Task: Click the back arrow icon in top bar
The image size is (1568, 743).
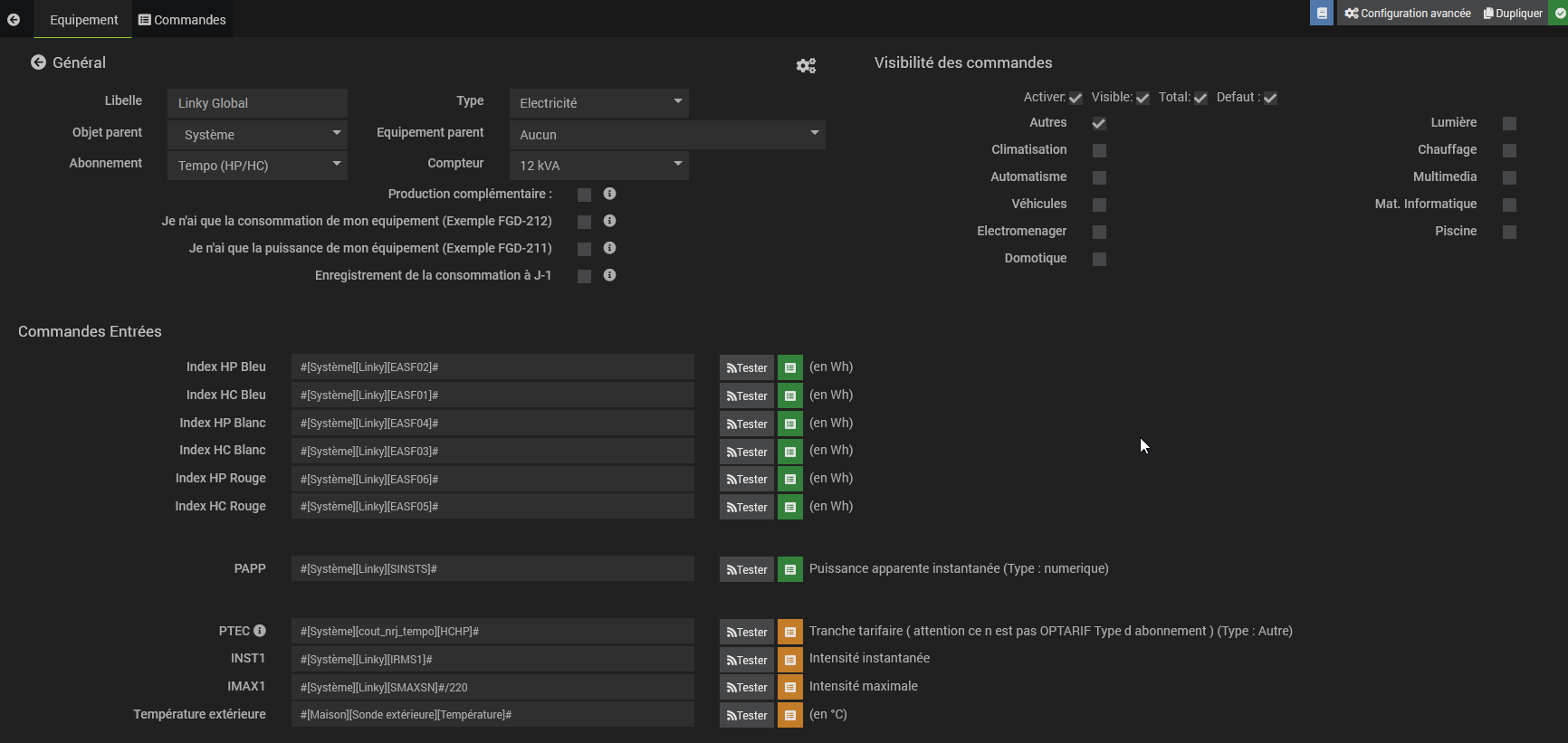Action: pos(14,19)
